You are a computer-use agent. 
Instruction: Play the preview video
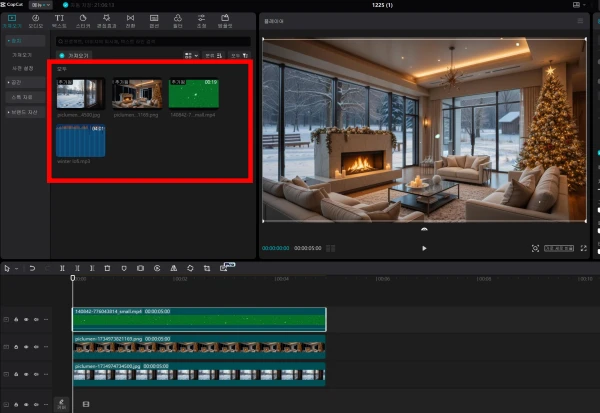click(x=424, y=248)
